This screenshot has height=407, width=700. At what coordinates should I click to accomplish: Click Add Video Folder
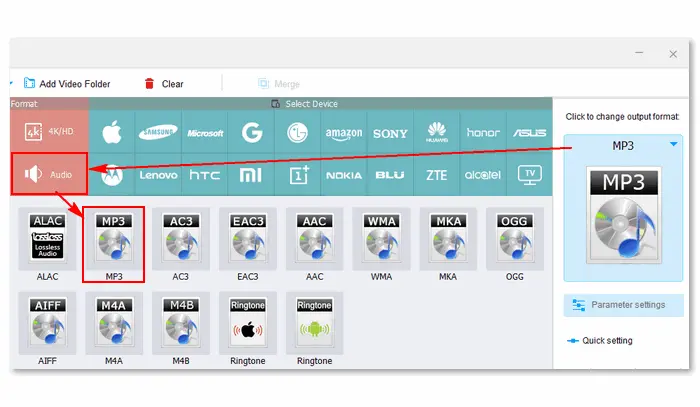(67, 83)
